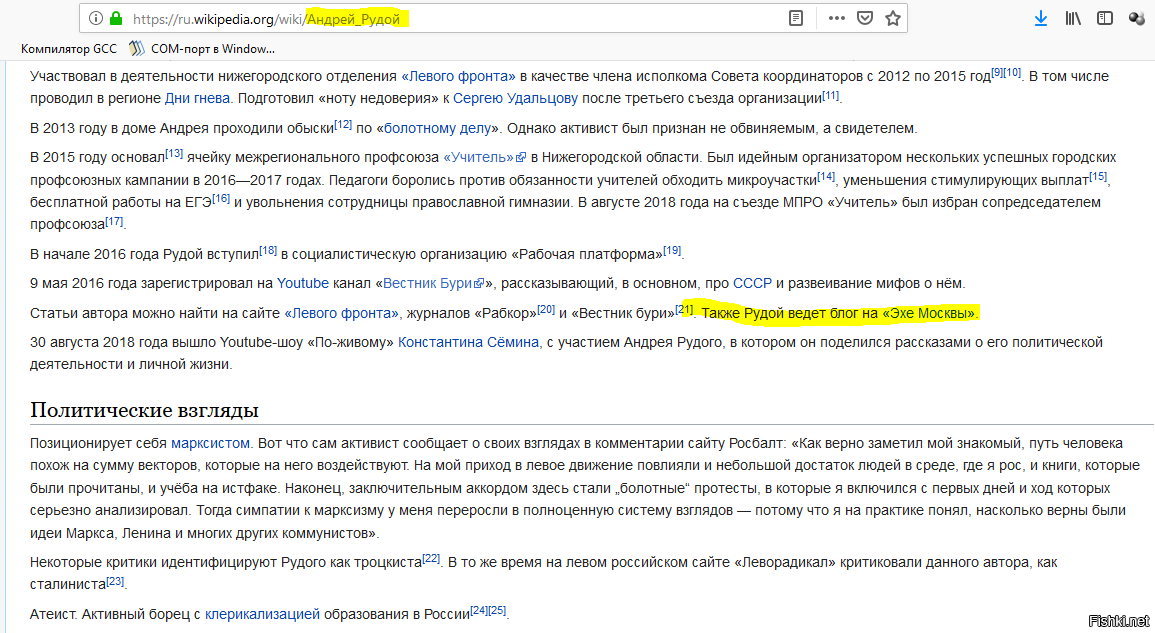The image size is (1155, 633).
Task: Click footnote reference [10]
Action: point(1013,72)
